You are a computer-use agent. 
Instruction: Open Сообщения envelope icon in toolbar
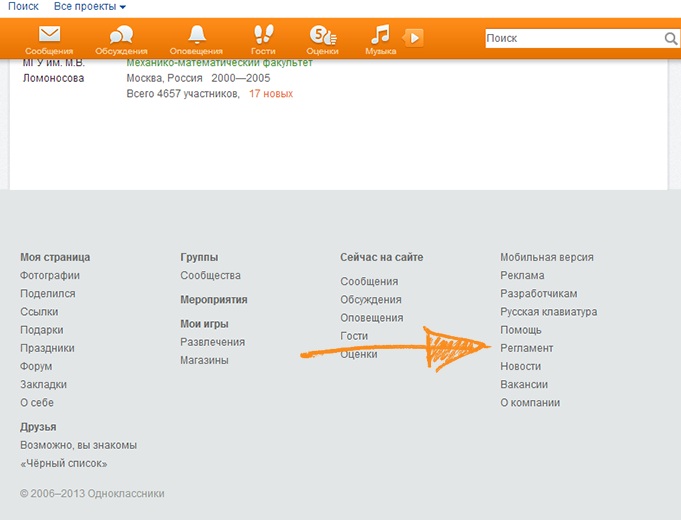point(49,34)
